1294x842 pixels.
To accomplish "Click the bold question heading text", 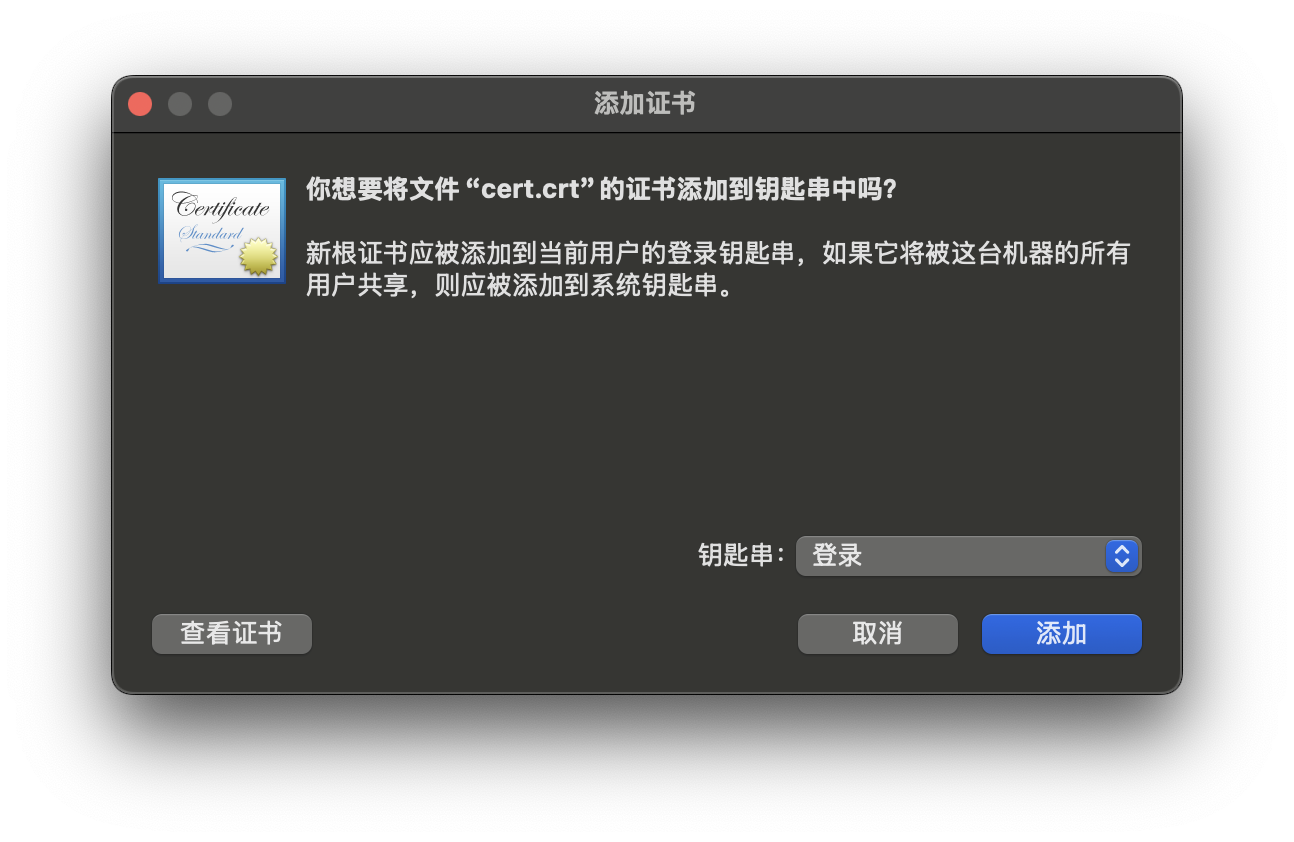I will tap(602, 190).
